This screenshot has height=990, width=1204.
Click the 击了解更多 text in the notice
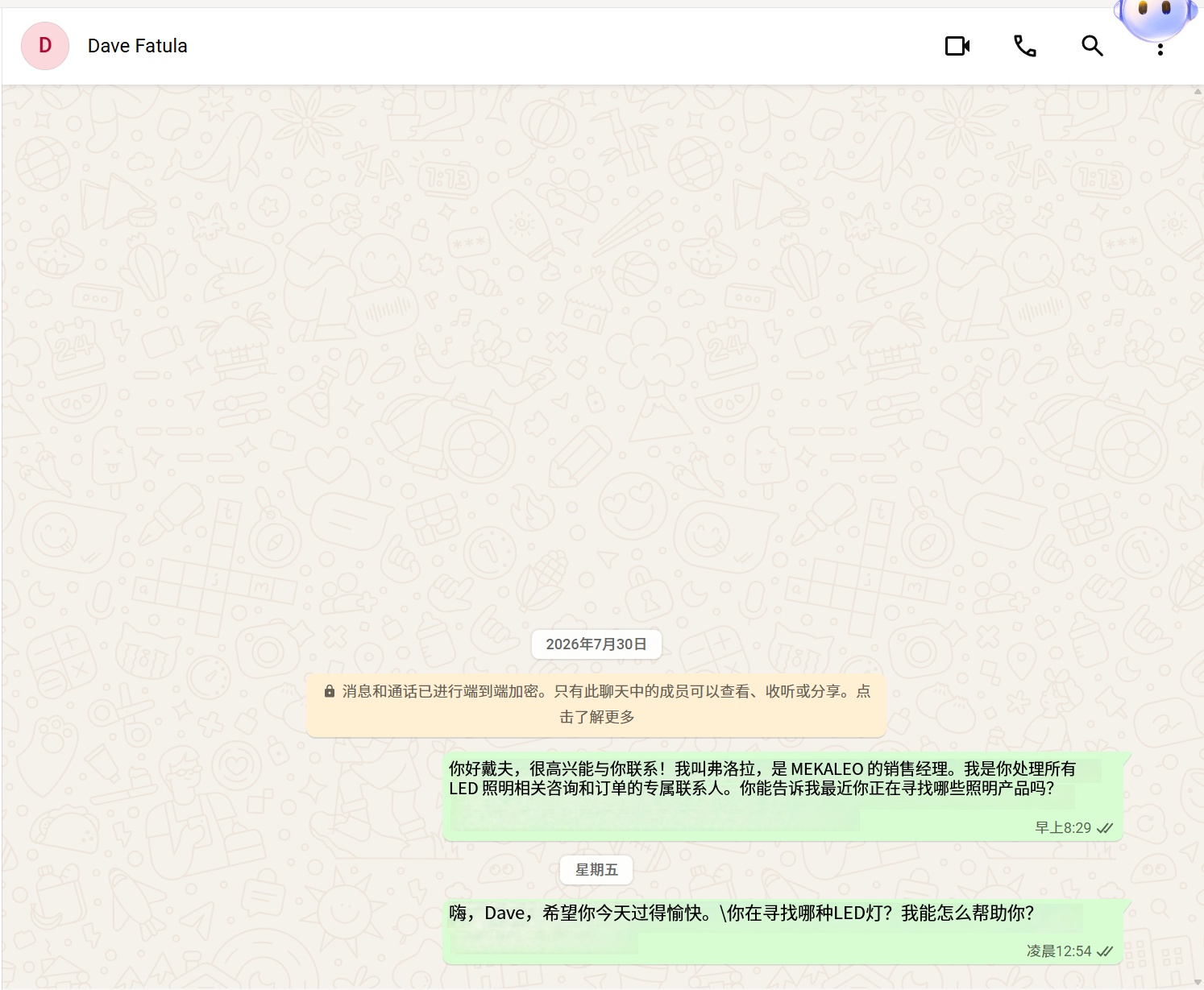click(x=597, y=717)
